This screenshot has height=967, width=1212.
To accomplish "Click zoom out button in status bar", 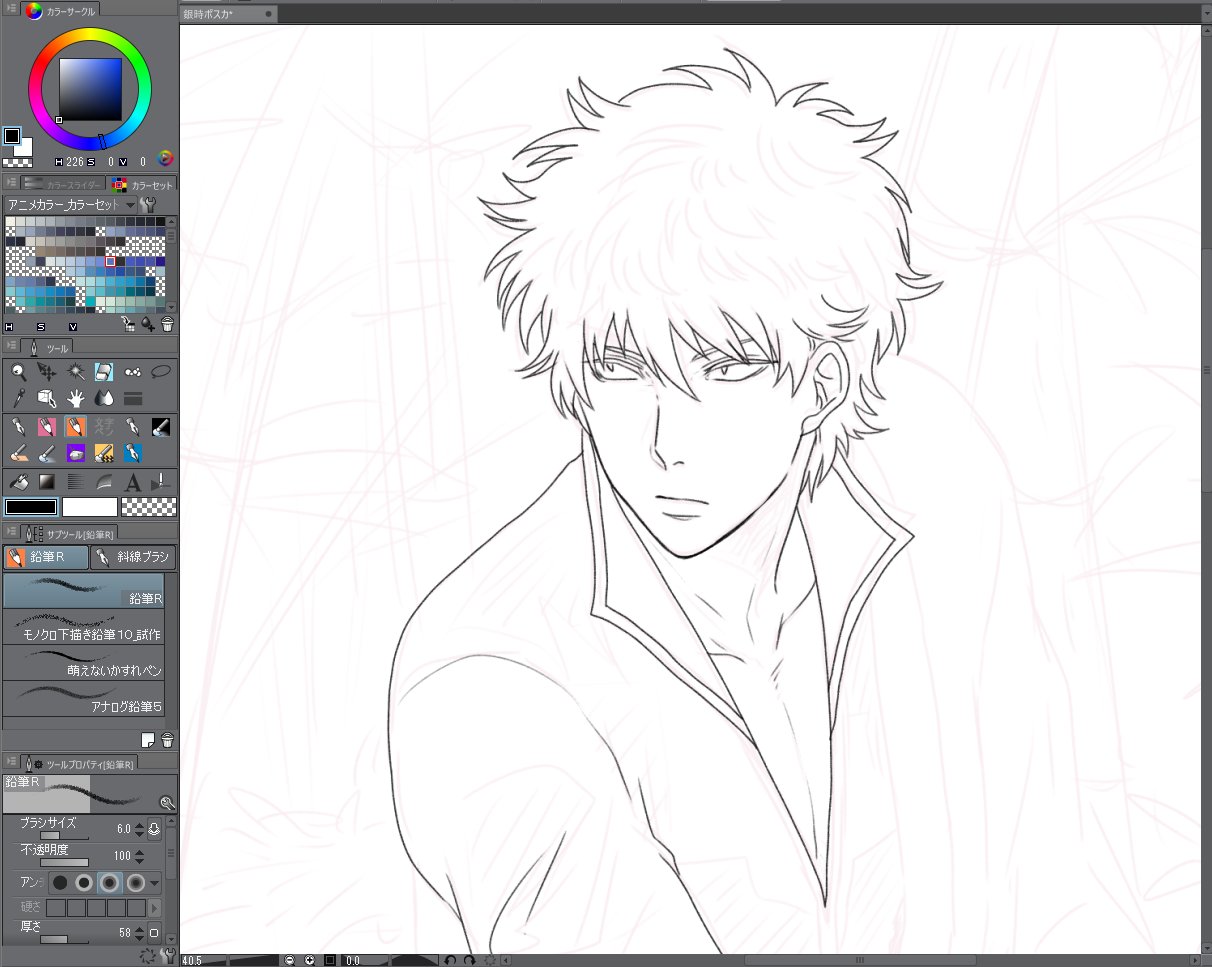I will (290, 960).
